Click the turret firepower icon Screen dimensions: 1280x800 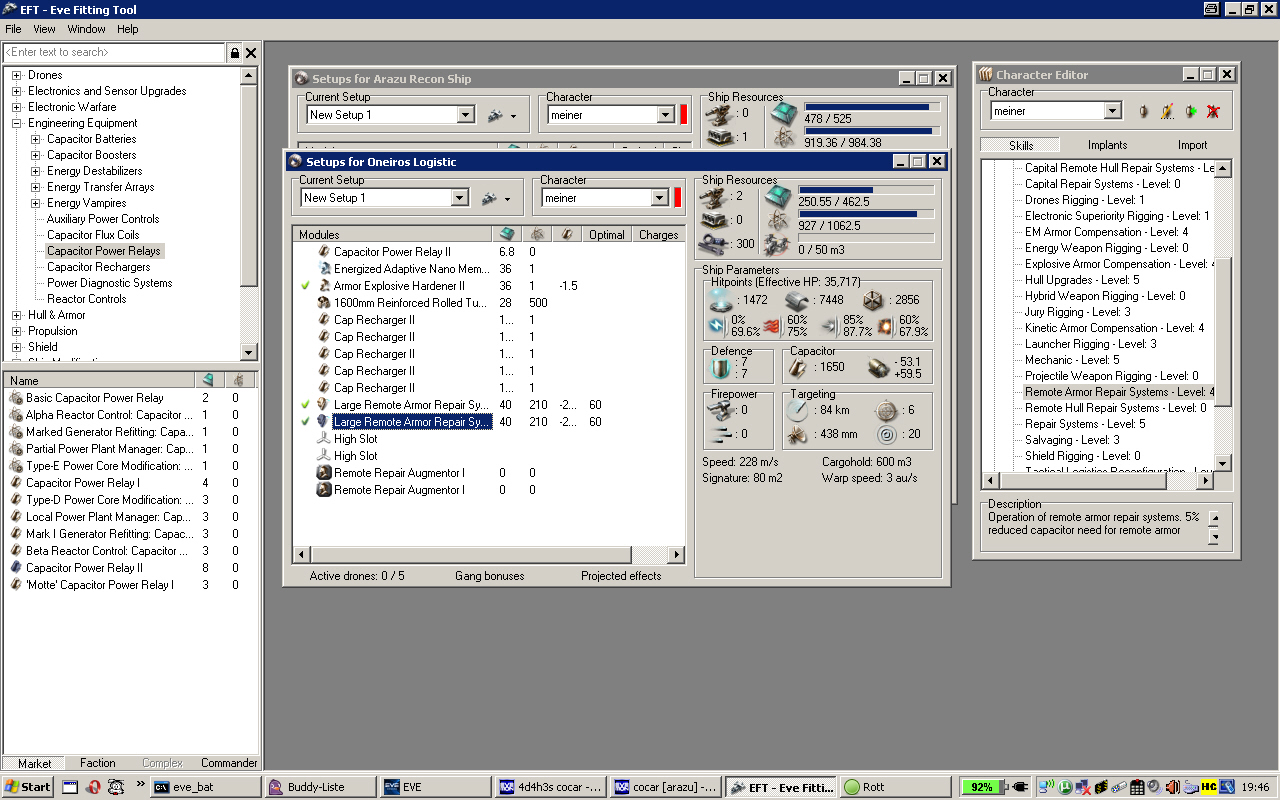click(720, 410)
